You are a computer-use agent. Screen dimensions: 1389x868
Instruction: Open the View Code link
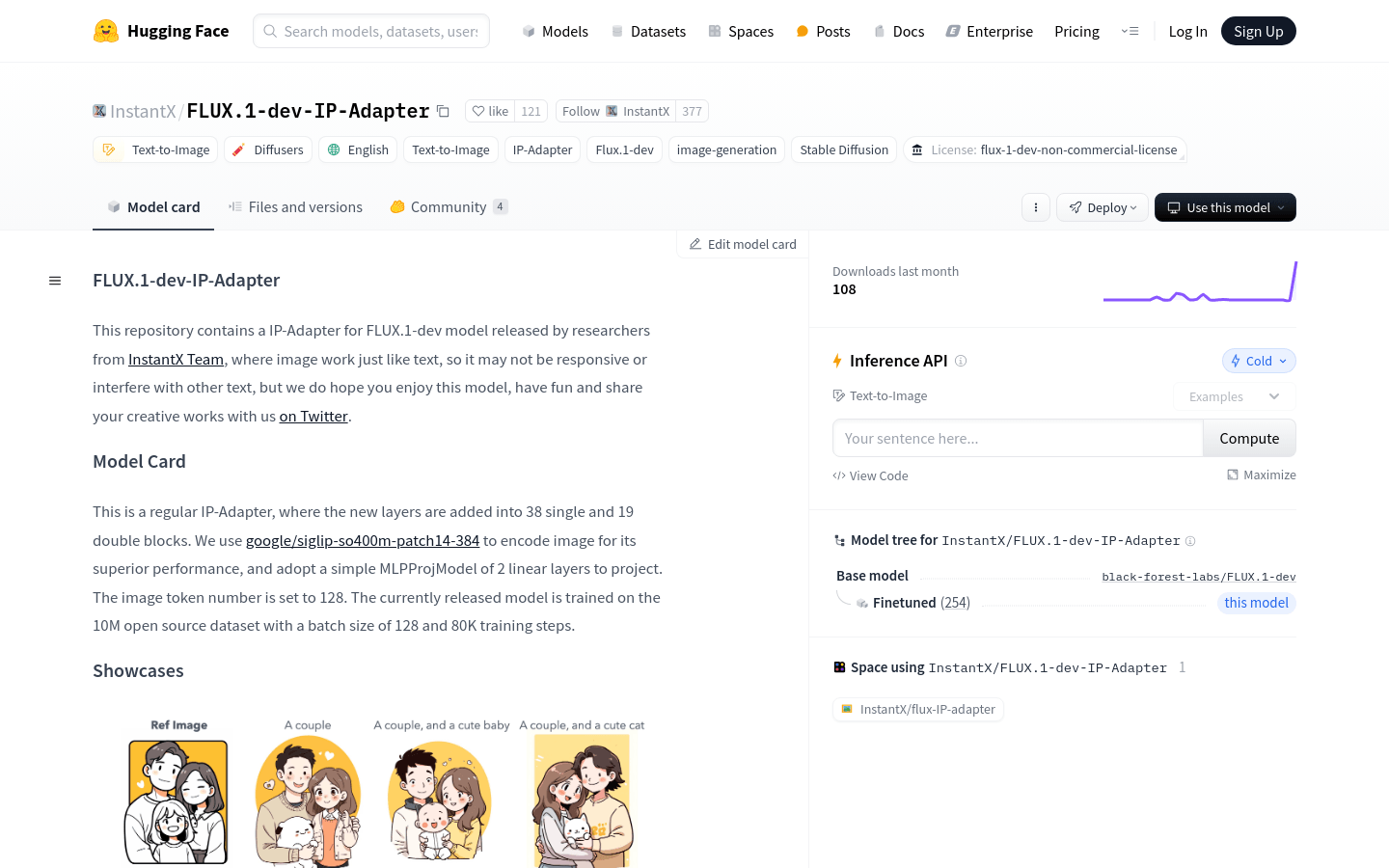coord(870,475)
